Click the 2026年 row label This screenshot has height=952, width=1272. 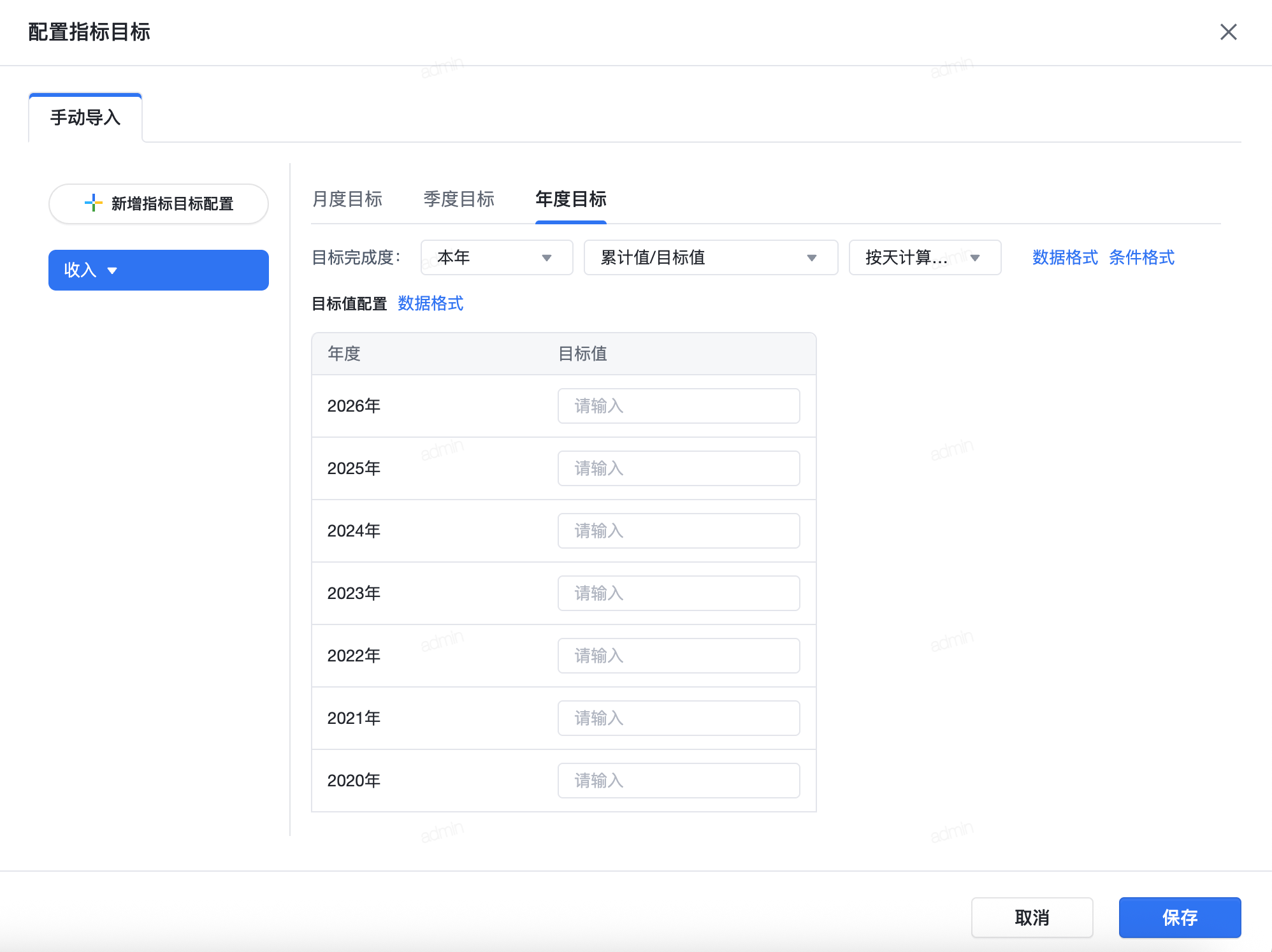click(x=354, y=406)
